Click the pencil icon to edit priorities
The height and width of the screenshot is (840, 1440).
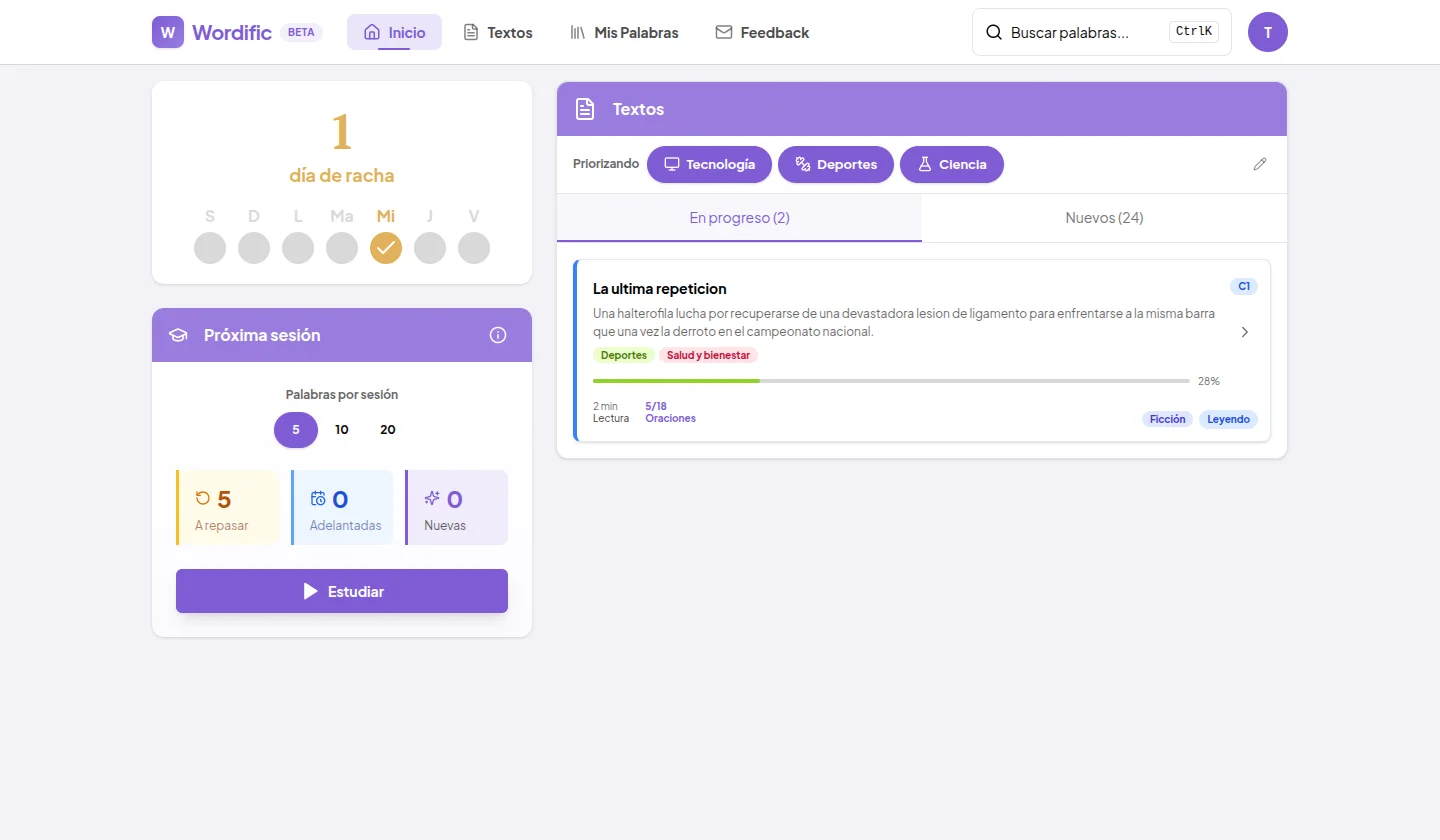click(1259, 164)
